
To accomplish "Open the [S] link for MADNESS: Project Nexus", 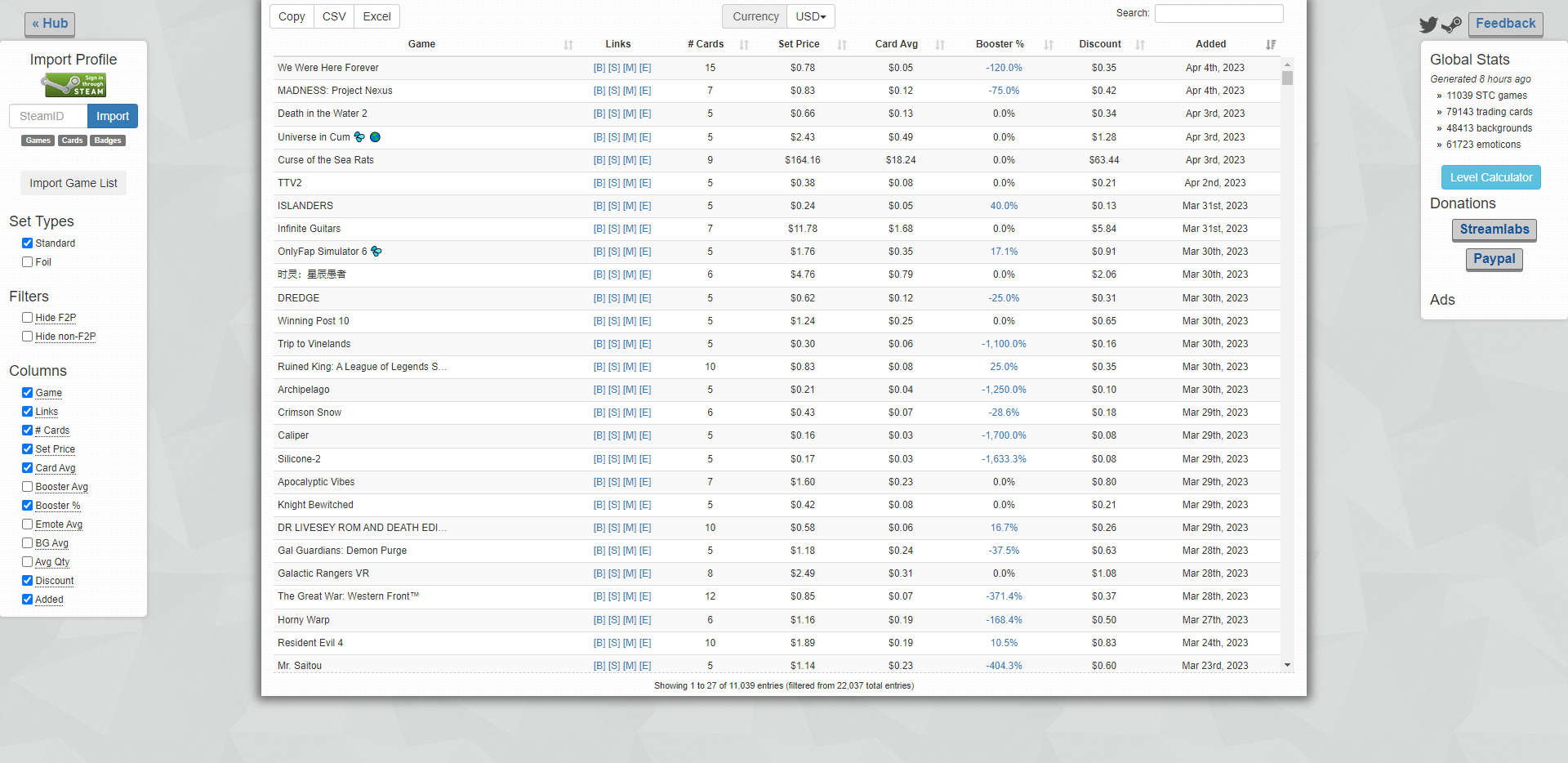I will [614, 91].
